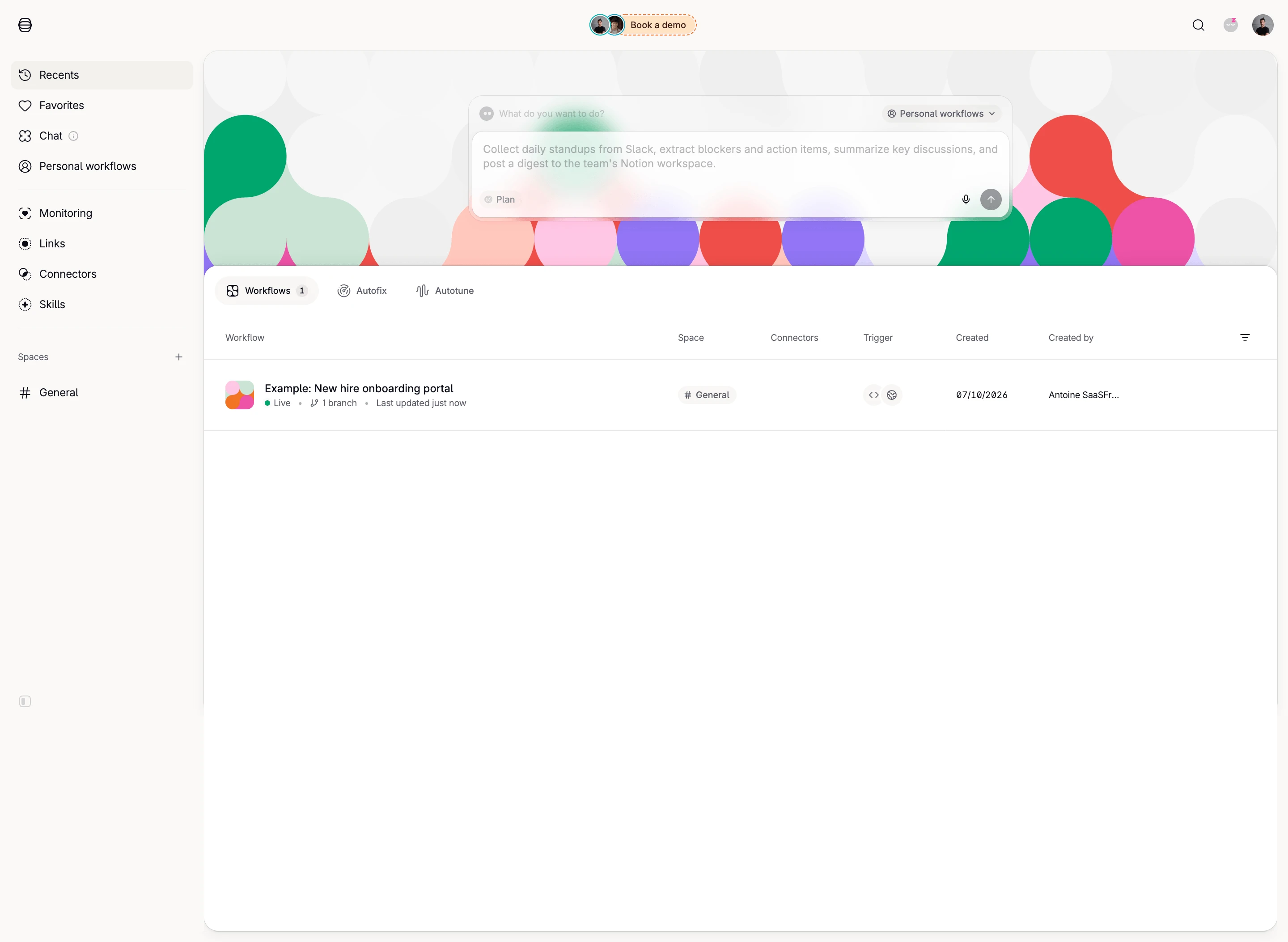This screenshot has width=1288, height=942.
Task: Open Connectors in the sidebar
Action: tap(102, 274)
